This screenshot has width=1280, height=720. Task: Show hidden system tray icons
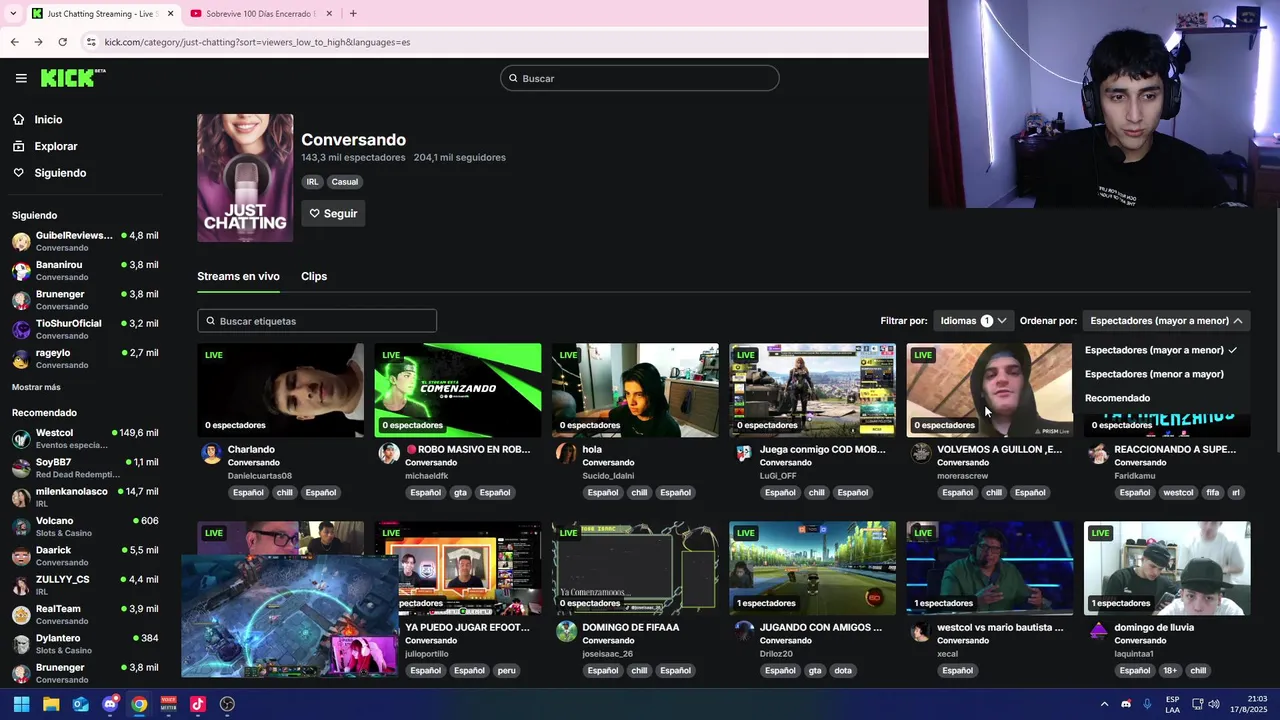click(1104, 704)
